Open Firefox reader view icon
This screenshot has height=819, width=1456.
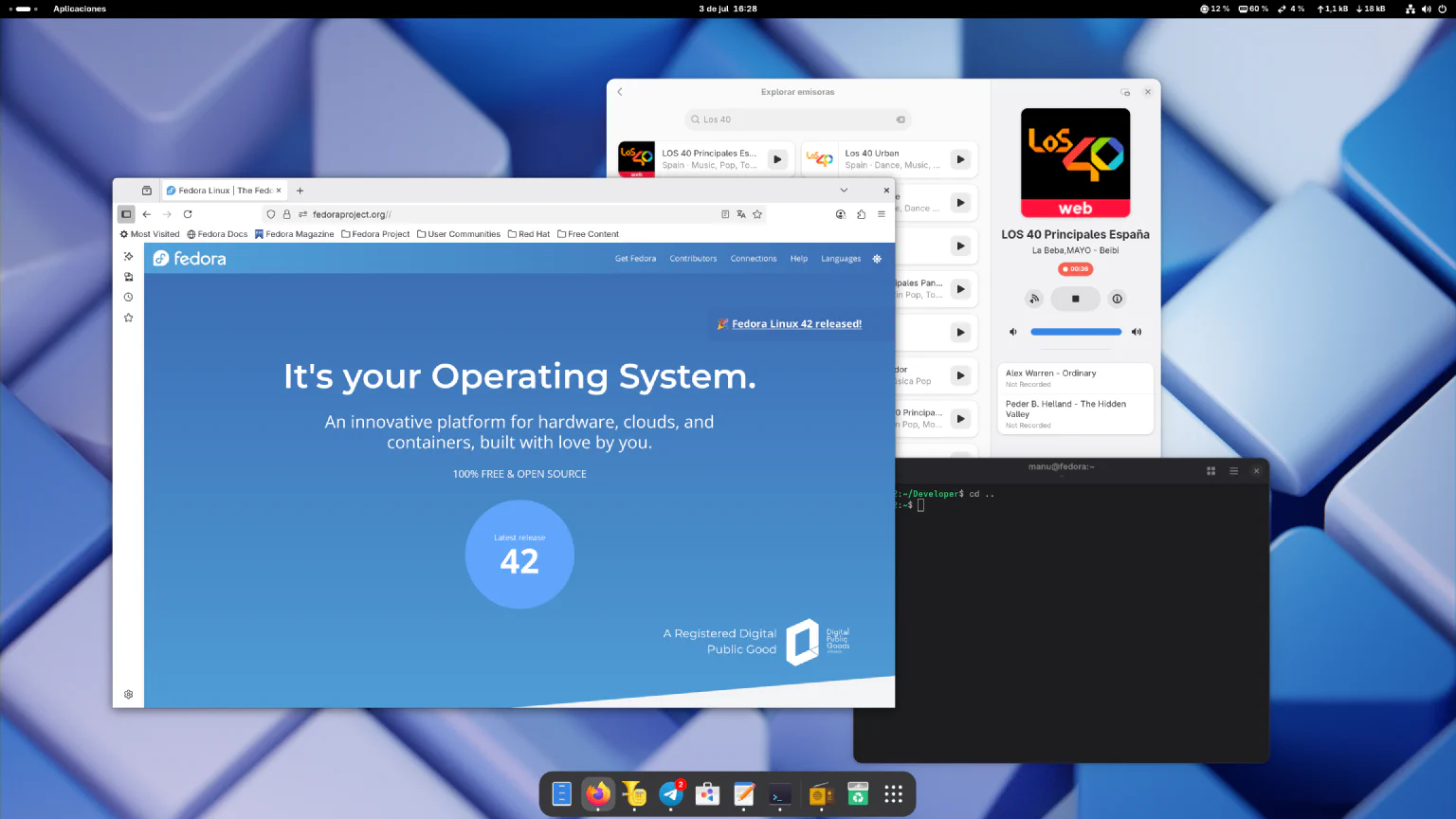(x=725, y=214)
